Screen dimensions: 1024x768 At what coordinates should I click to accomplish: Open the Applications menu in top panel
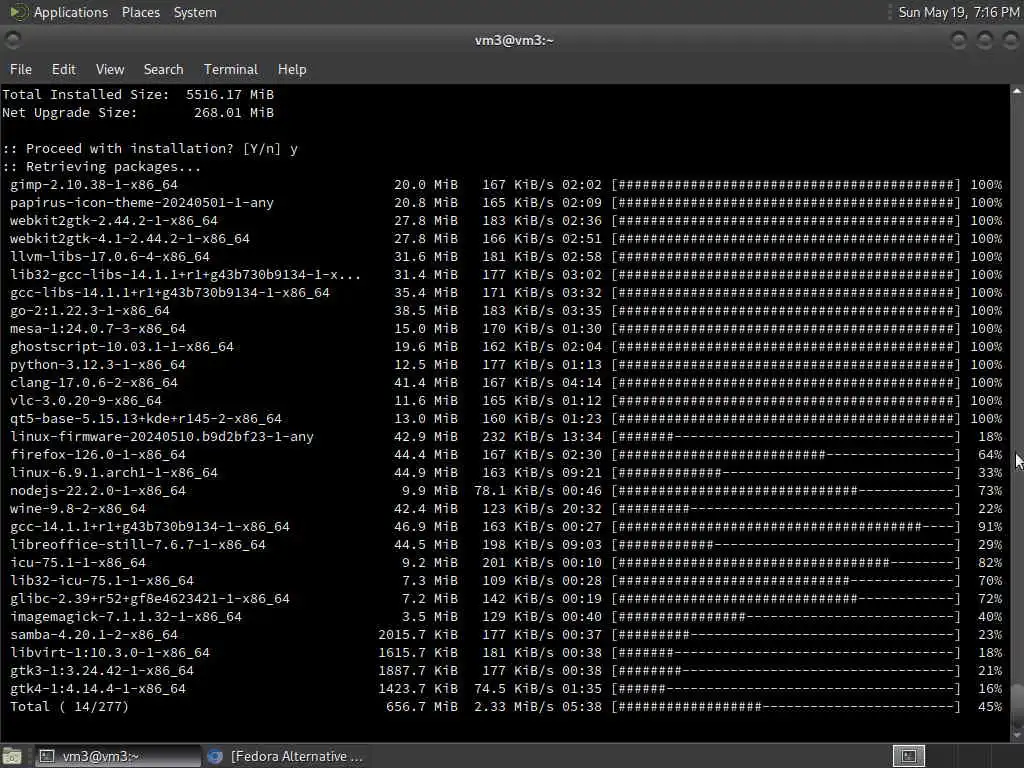71,12
